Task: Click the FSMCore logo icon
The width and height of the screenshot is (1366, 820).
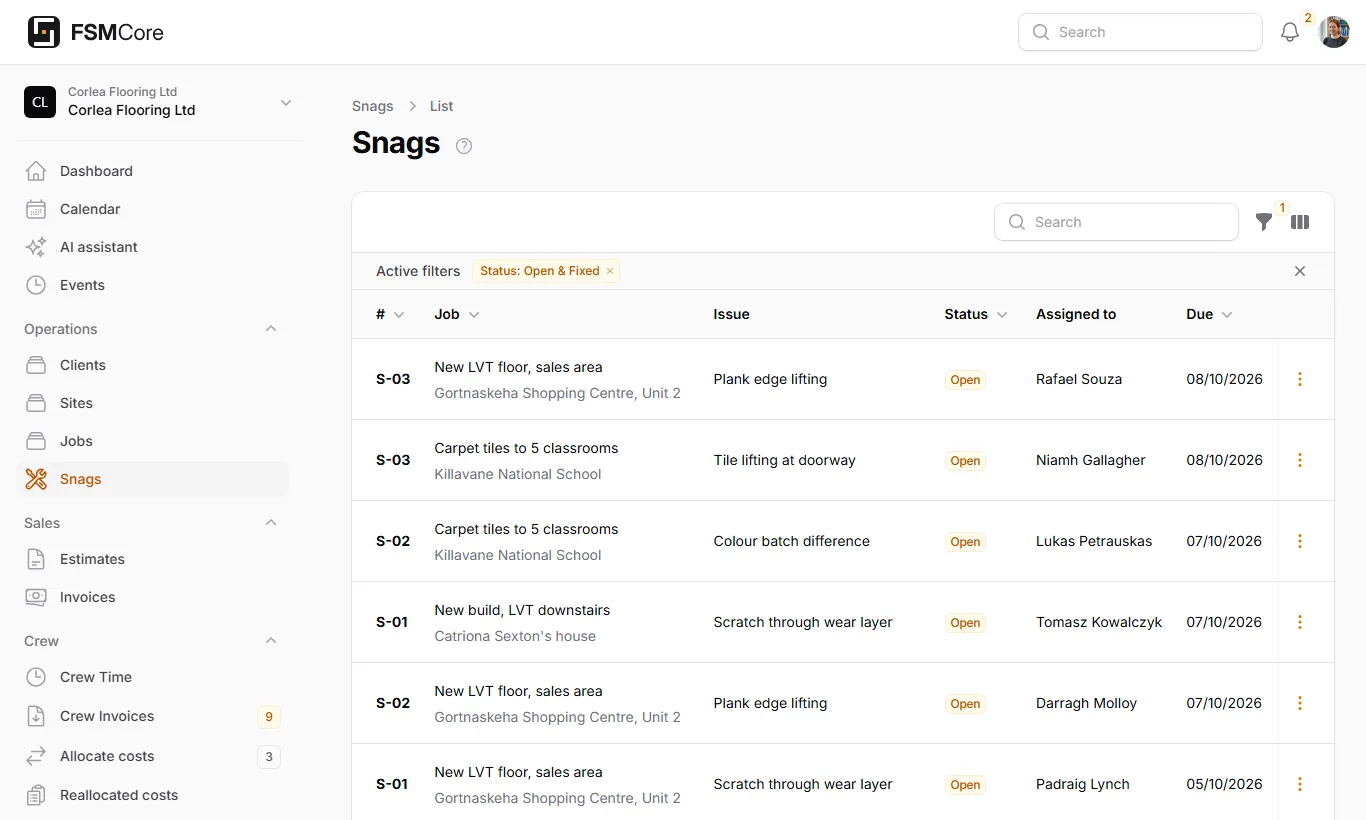Action: coord(44,32)
